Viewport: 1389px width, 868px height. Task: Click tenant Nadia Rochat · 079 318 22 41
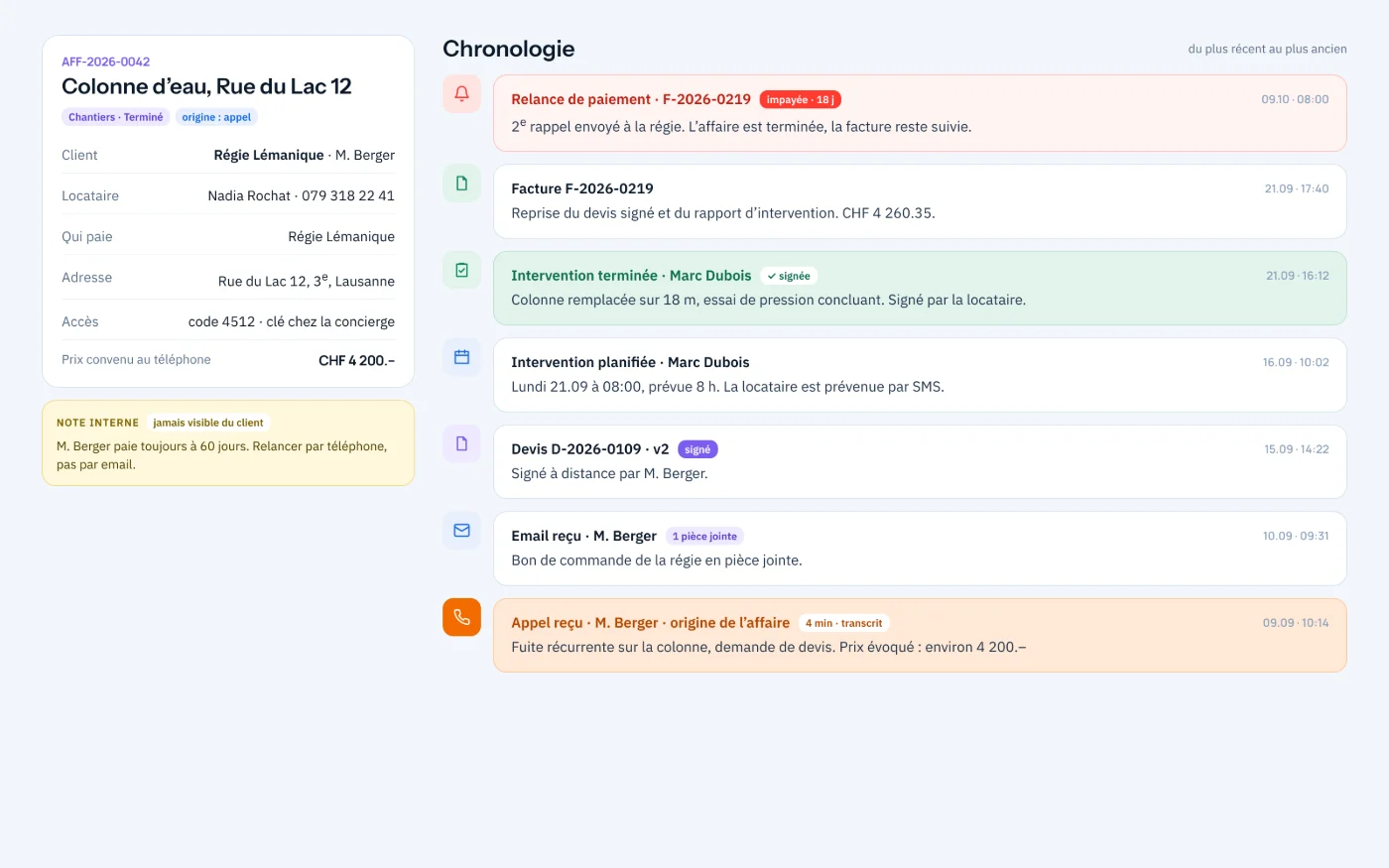302,195
